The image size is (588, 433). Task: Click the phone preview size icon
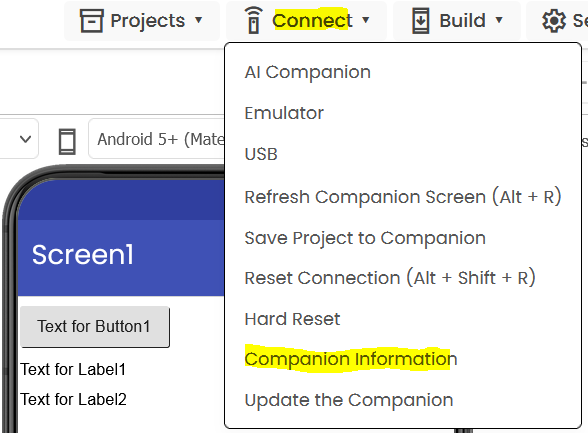click(x=67, y=141)
